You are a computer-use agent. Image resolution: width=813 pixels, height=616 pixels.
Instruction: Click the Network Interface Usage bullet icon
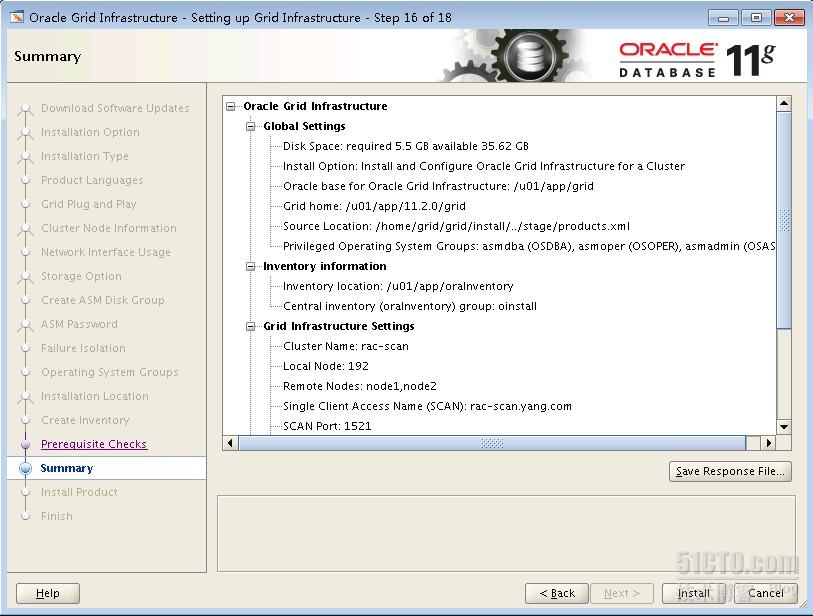click(25, 253)
